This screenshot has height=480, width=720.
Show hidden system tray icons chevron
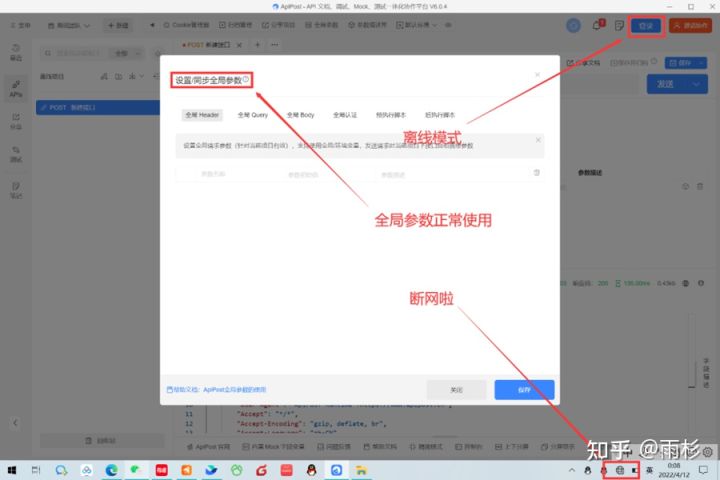coord(572,470)
